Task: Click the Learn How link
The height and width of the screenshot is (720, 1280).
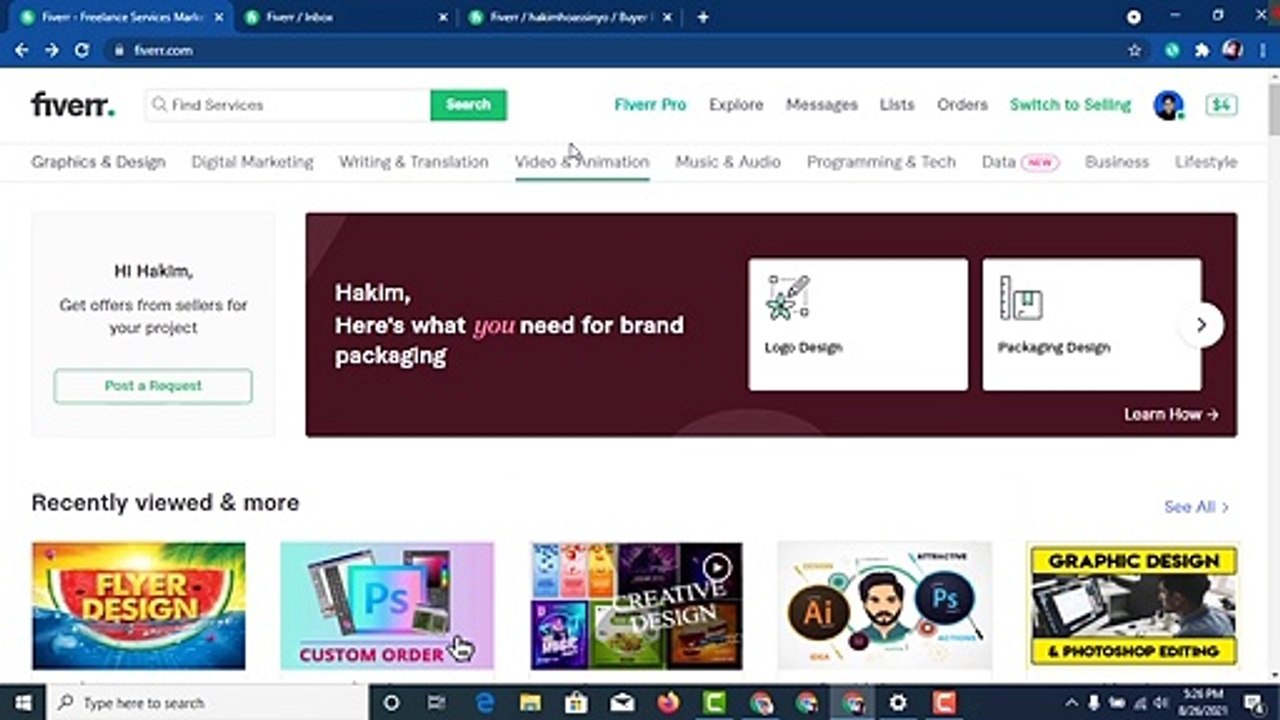Action: pyautogui.click(x=1171, y=414)
